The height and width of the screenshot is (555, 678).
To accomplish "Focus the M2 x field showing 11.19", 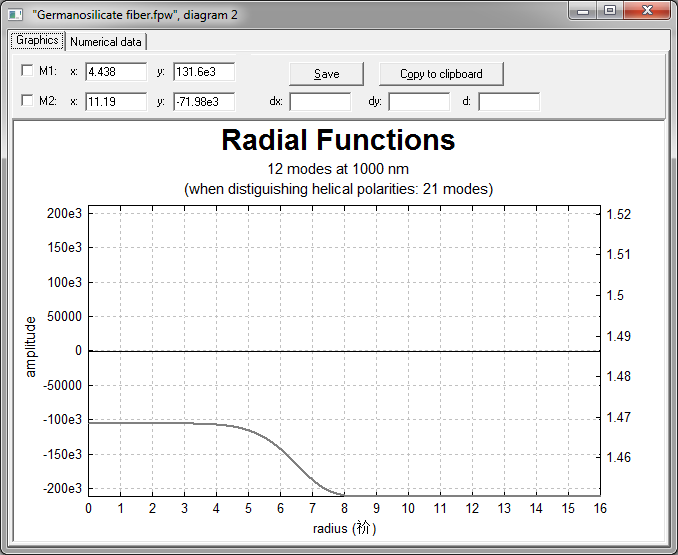I will 116,102.
